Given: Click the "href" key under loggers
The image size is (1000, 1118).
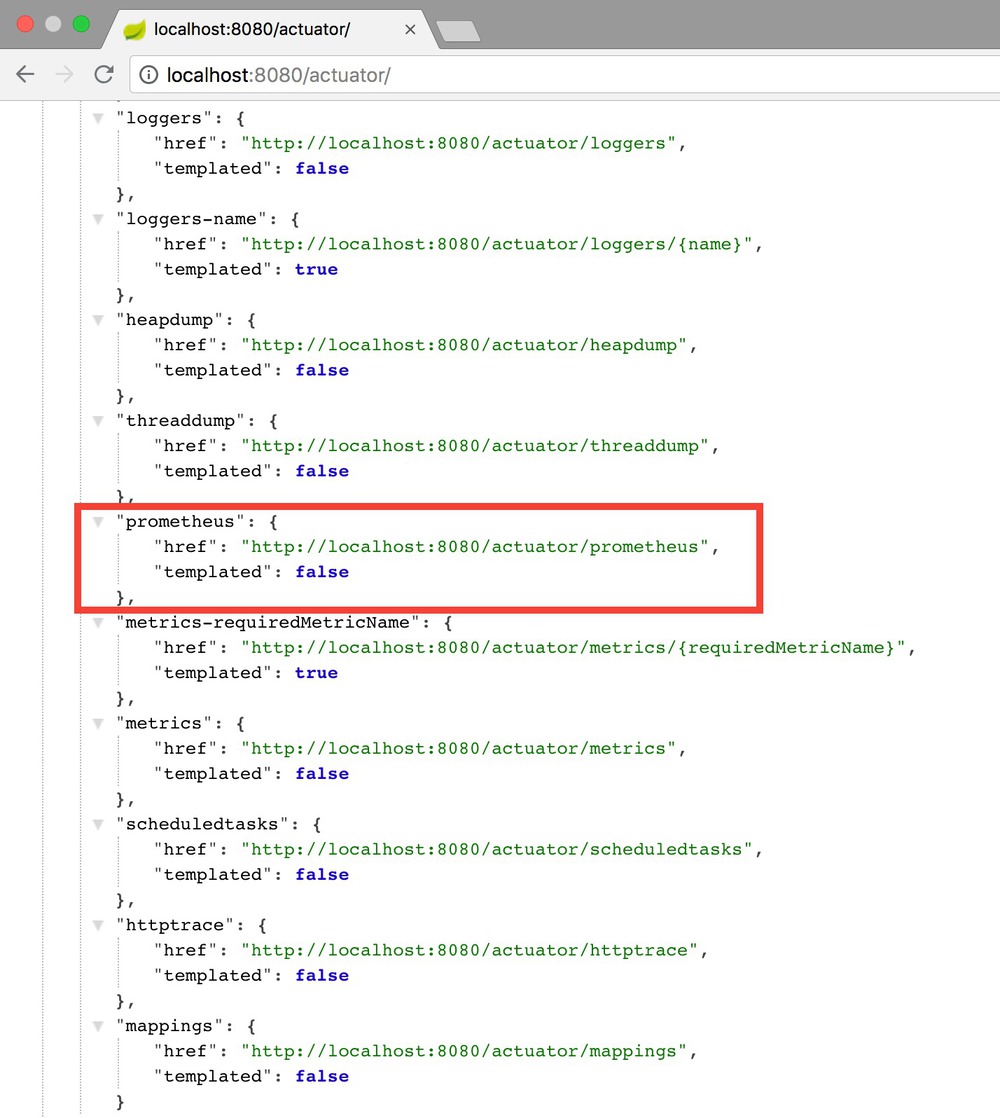Looking at the screenshot, I should coord(186,143).
